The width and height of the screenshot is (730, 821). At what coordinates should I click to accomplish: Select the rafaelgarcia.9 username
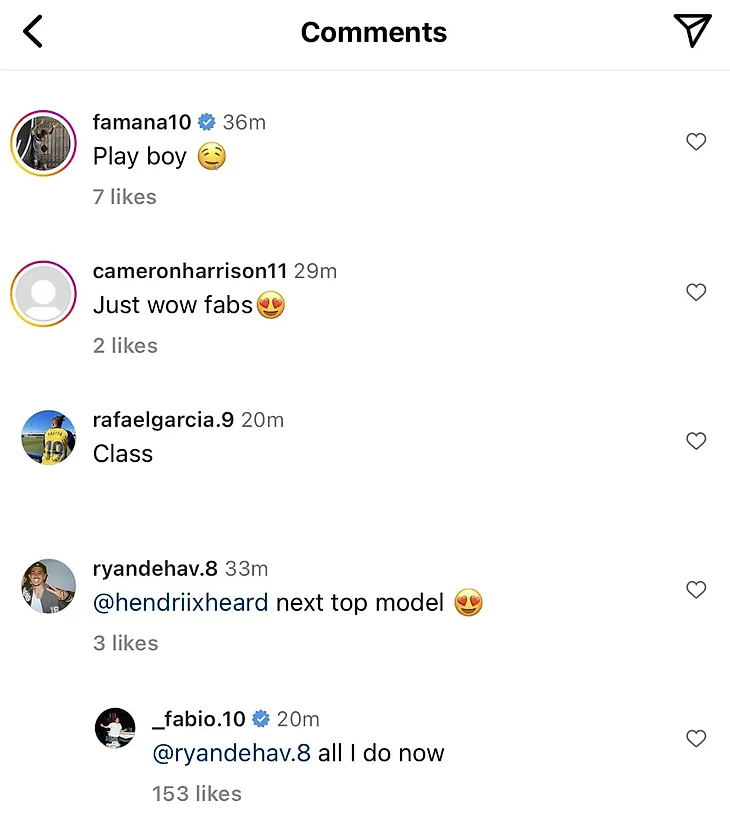click(x=163, y=420)
